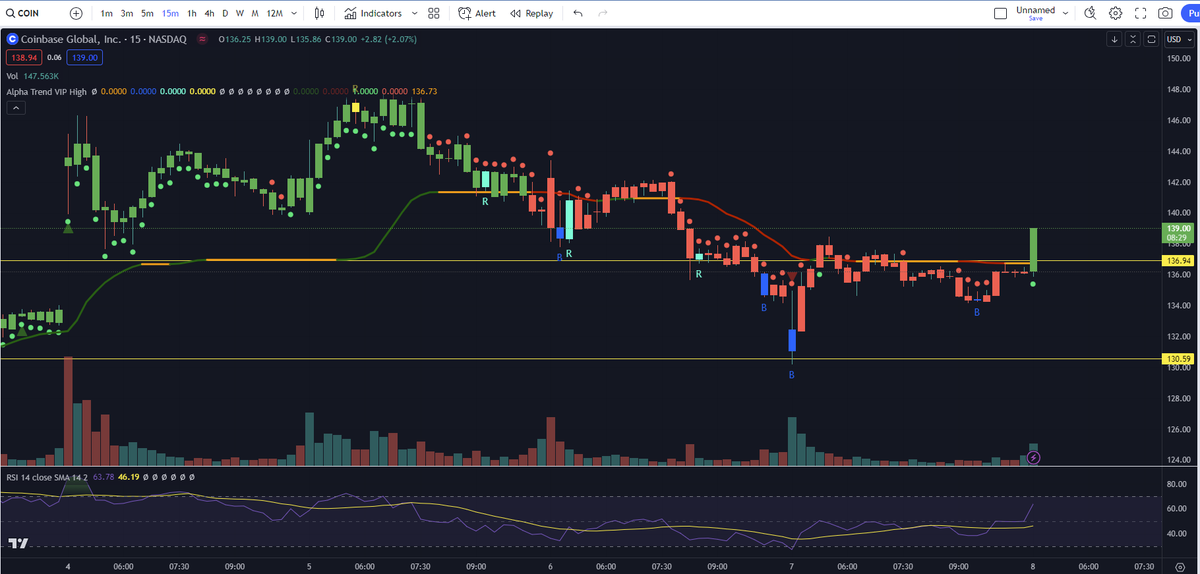The image size is (1200, 574).
Task: Select the Alpha Trend VIP High legend
Action: pyautogui.click(x=46, y=91)
